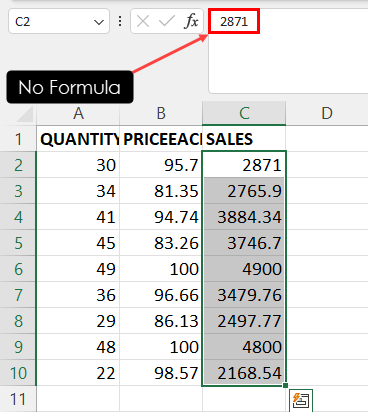Image resolution: width=368 pixels, height=412 pixels.
Task: Select row 11 header
Action: 18,399
